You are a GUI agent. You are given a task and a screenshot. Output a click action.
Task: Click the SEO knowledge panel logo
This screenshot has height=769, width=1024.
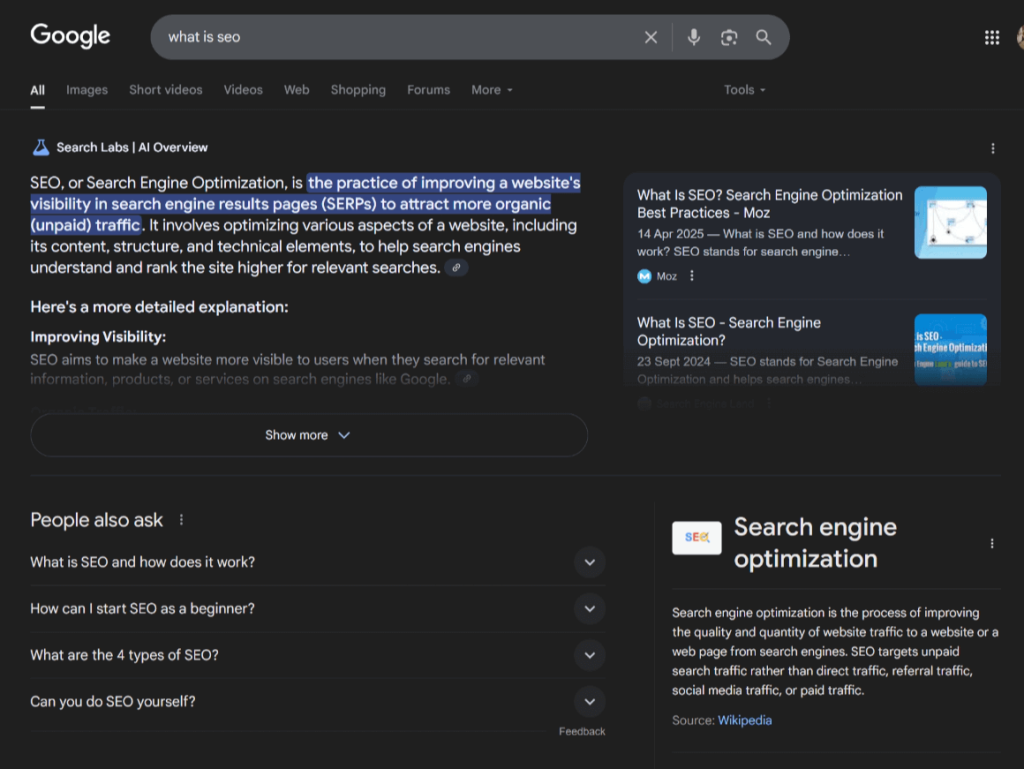tap(697, 537)
